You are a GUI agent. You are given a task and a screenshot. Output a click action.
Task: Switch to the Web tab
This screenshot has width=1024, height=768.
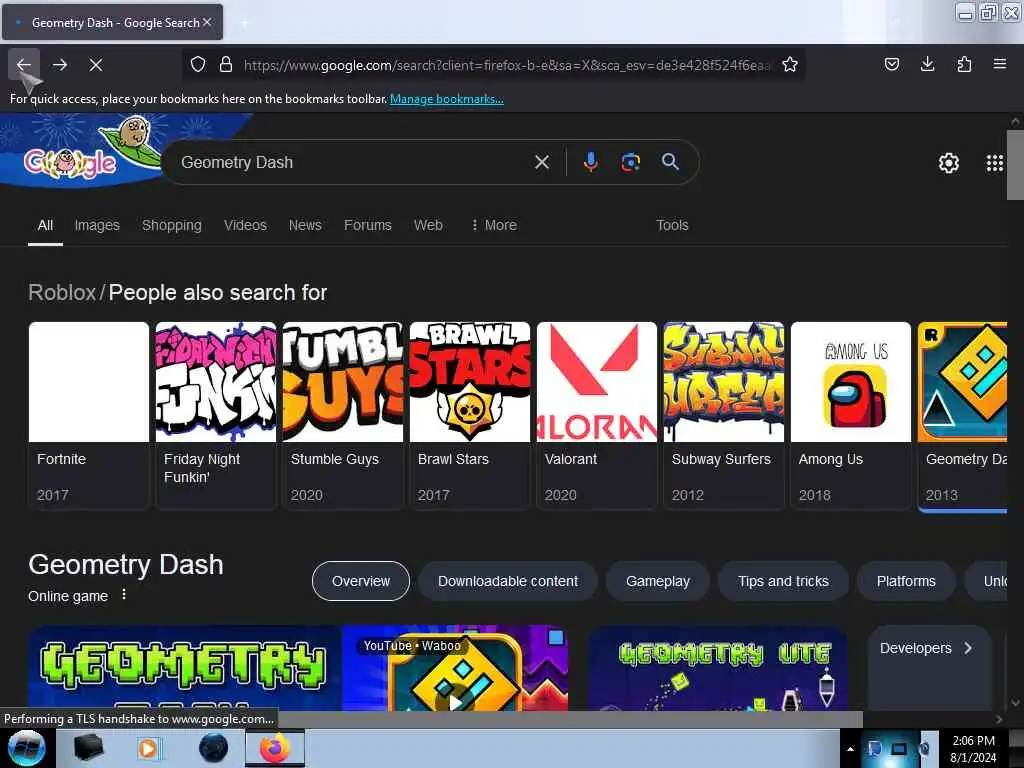pyautogui.click(x=428, y=225)
